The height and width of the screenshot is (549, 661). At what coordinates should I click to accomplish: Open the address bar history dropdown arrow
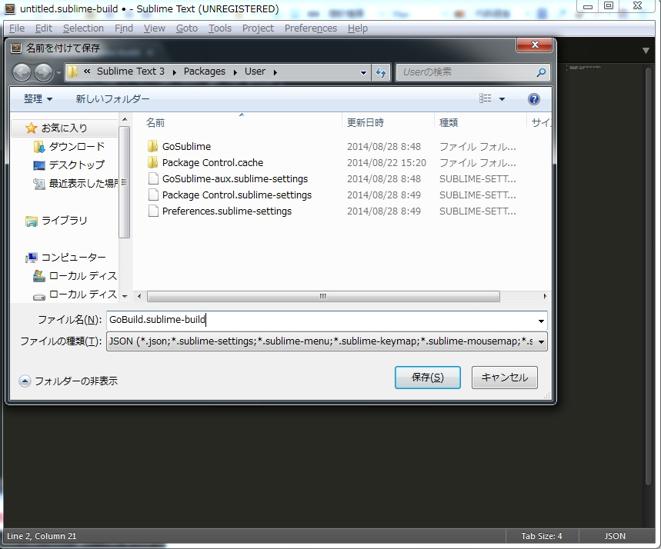(x=363, y=73)
